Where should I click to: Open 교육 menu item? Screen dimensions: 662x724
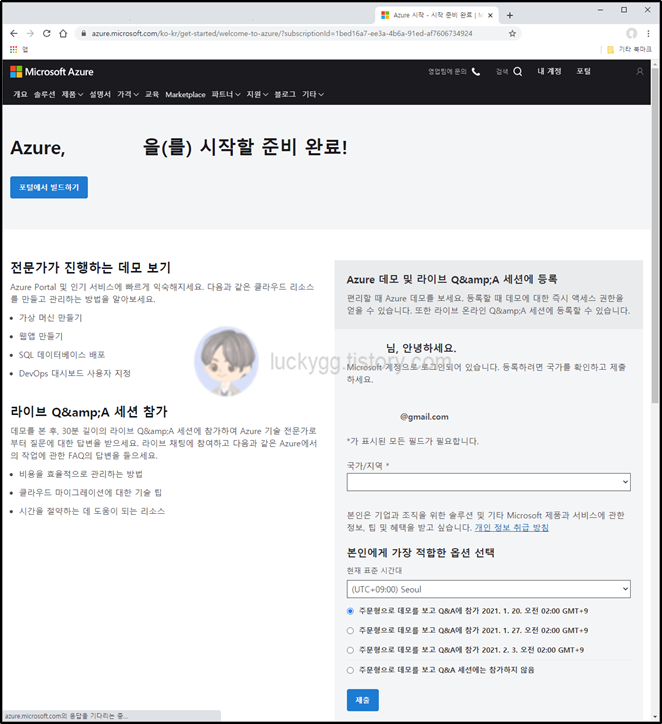tap(151, 94)
